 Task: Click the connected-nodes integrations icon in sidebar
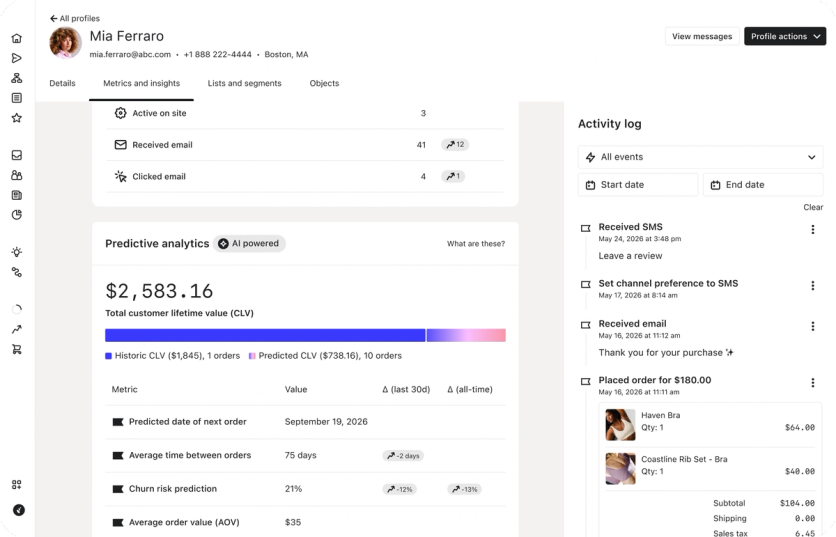coord(17,272)
